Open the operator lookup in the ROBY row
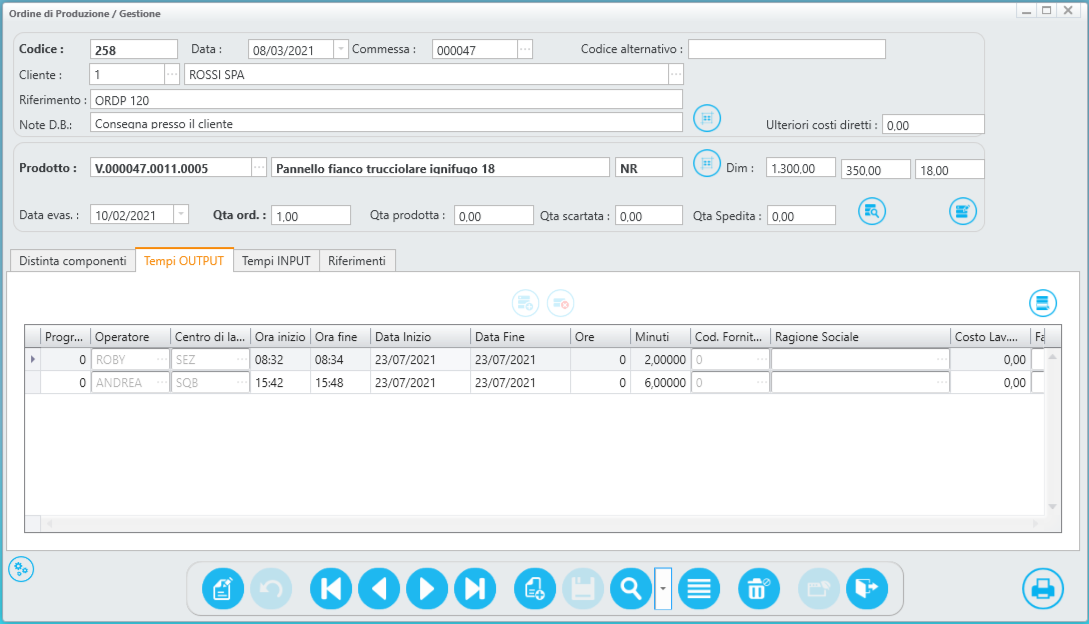The width and height of the screenshot is (1089, 624). click(x=162, y=359)
